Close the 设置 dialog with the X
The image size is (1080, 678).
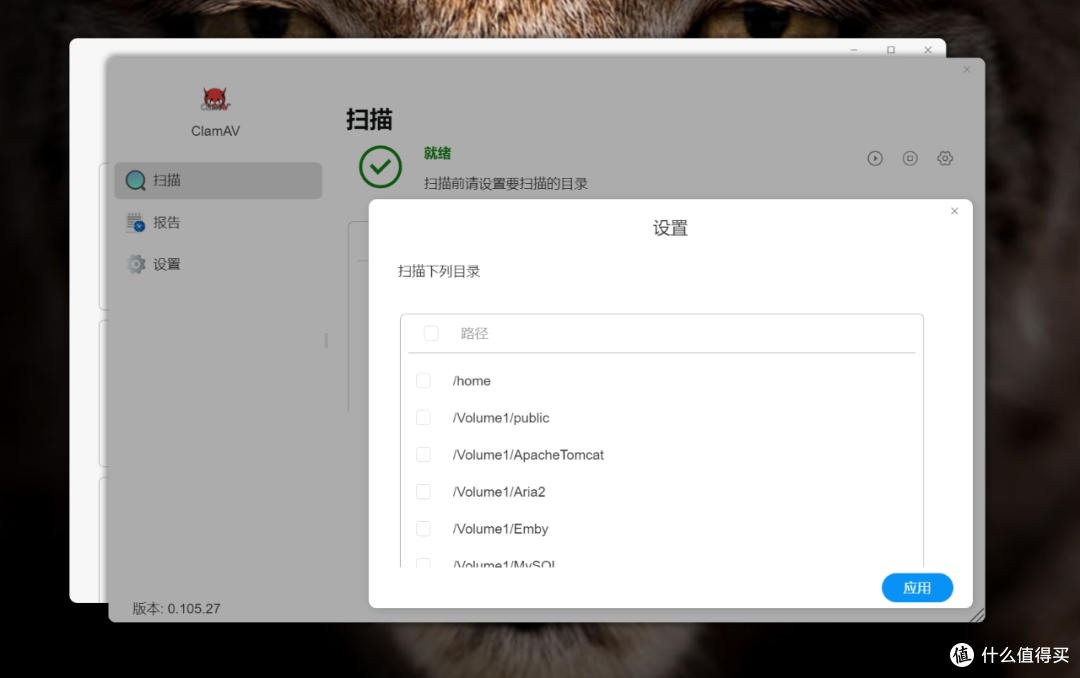955,211
